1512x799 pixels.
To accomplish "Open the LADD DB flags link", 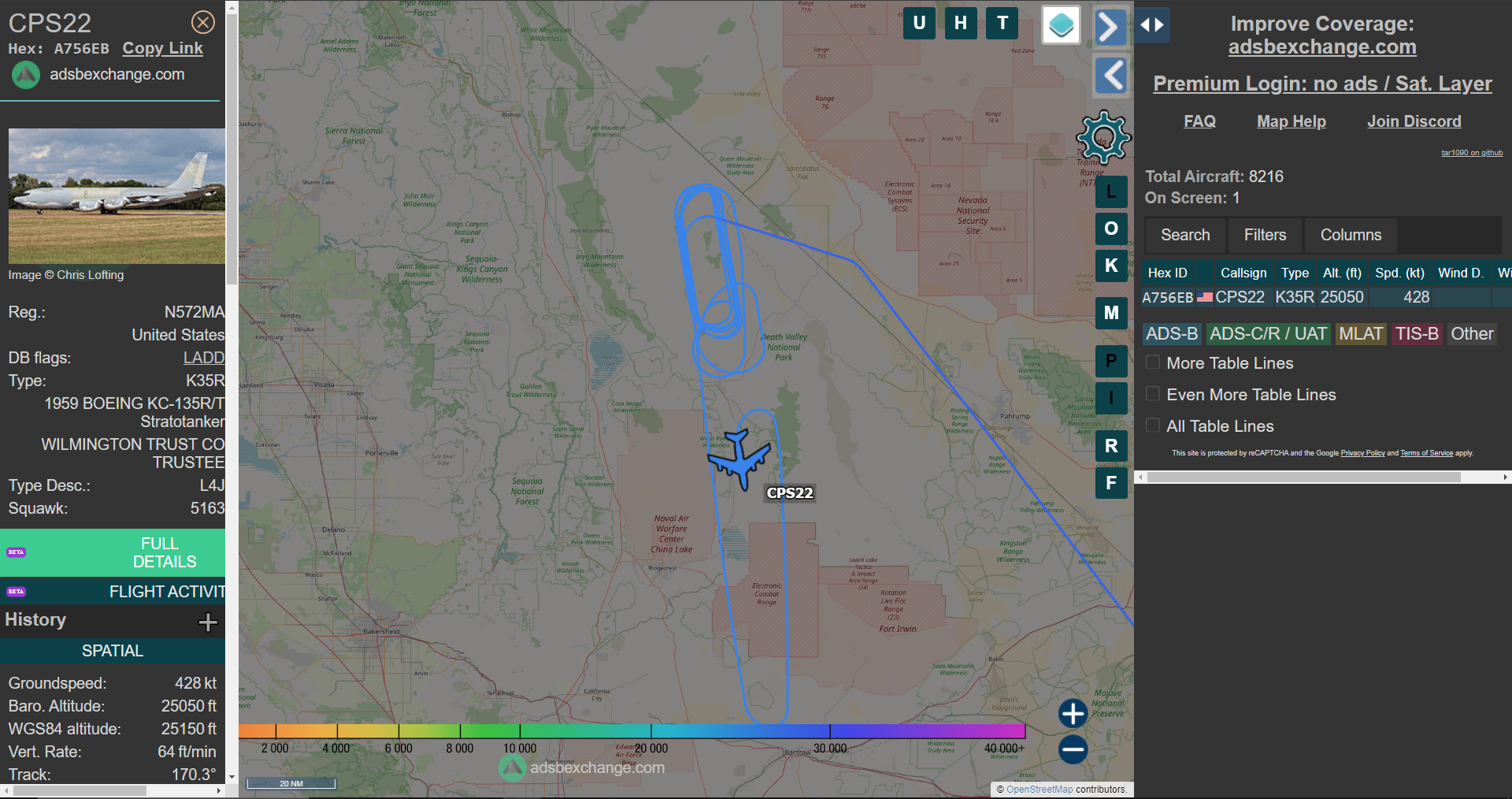I will click(204, 358).
